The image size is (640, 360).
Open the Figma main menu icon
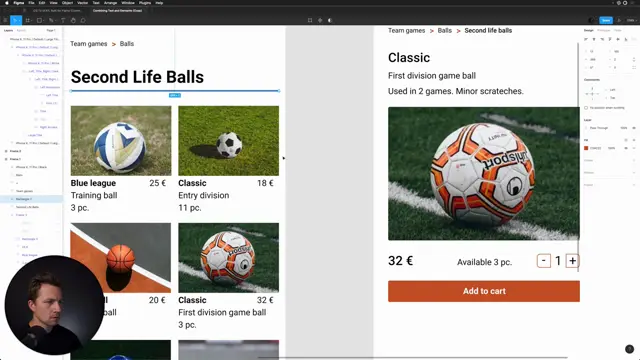(5, 20)
